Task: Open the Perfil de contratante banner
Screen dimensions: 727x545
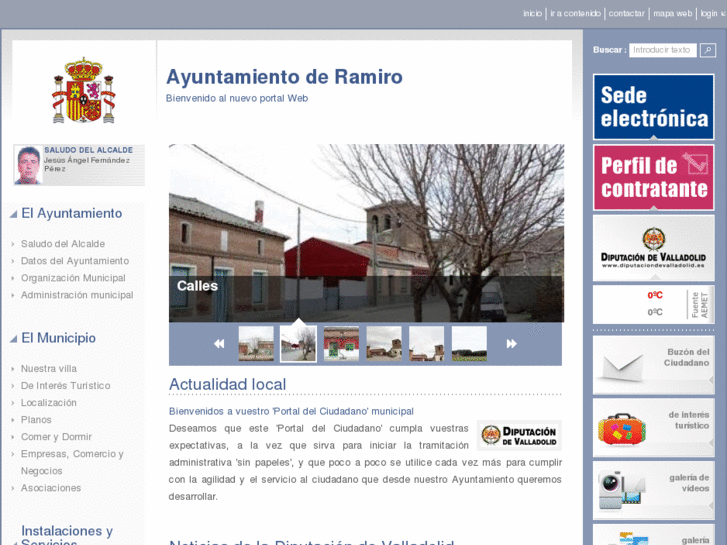Action: pyautogui.click(x=653, y=177)
